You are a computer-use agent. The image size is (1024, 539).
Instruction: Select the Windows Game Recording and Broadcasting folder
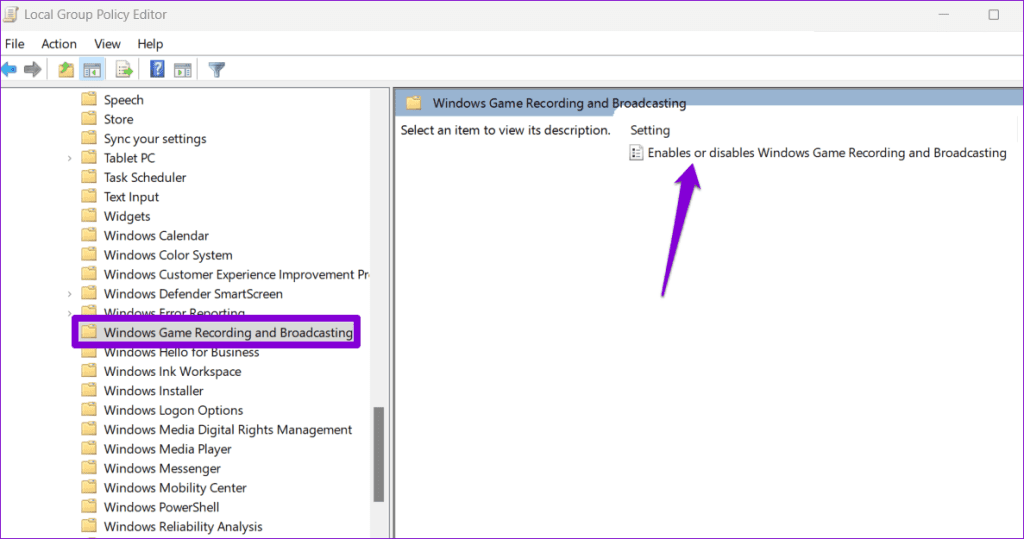click(x=228, y=332)
